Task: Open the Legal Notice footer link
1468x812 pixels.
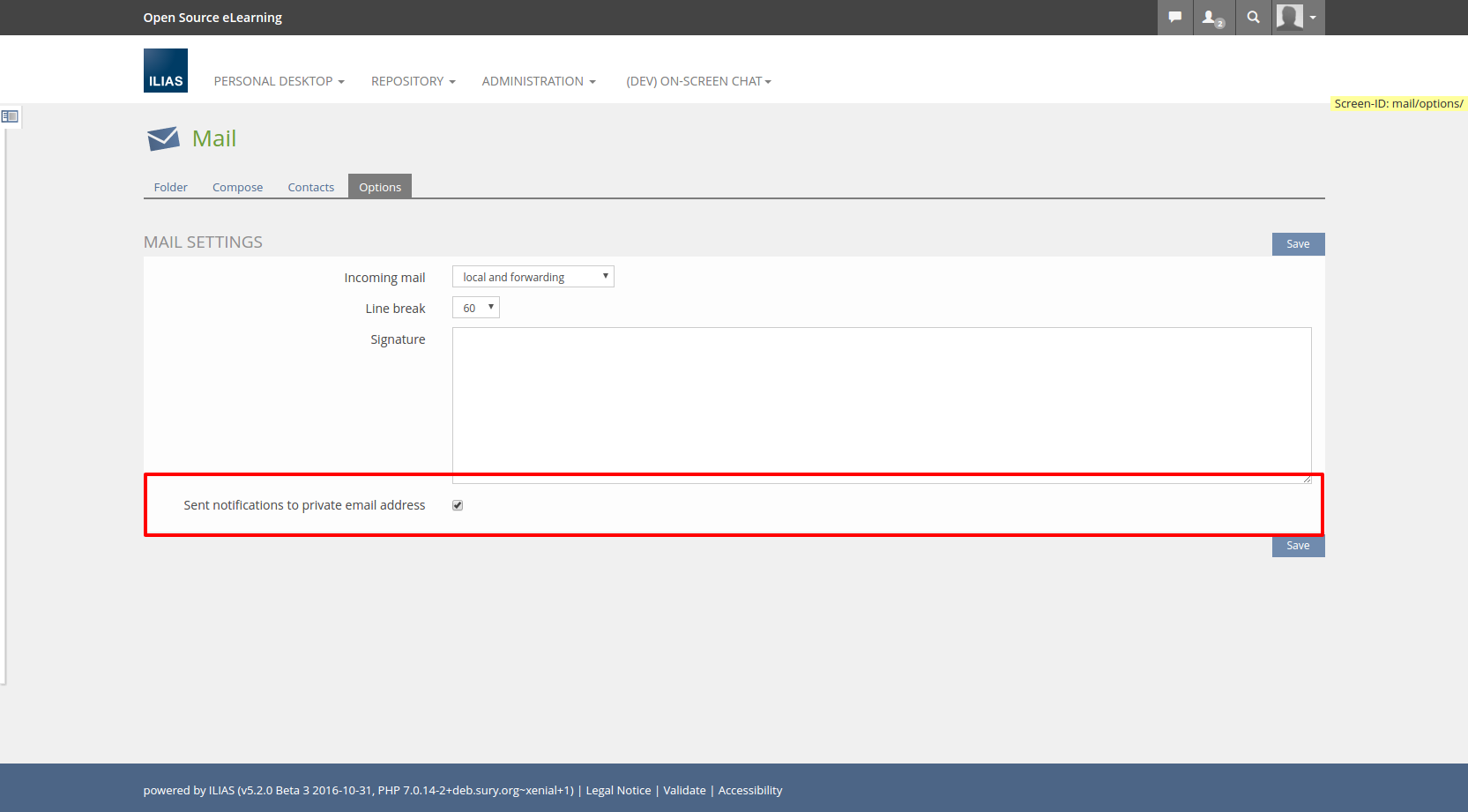Action: pyautogui.click(x=618, y=791)
